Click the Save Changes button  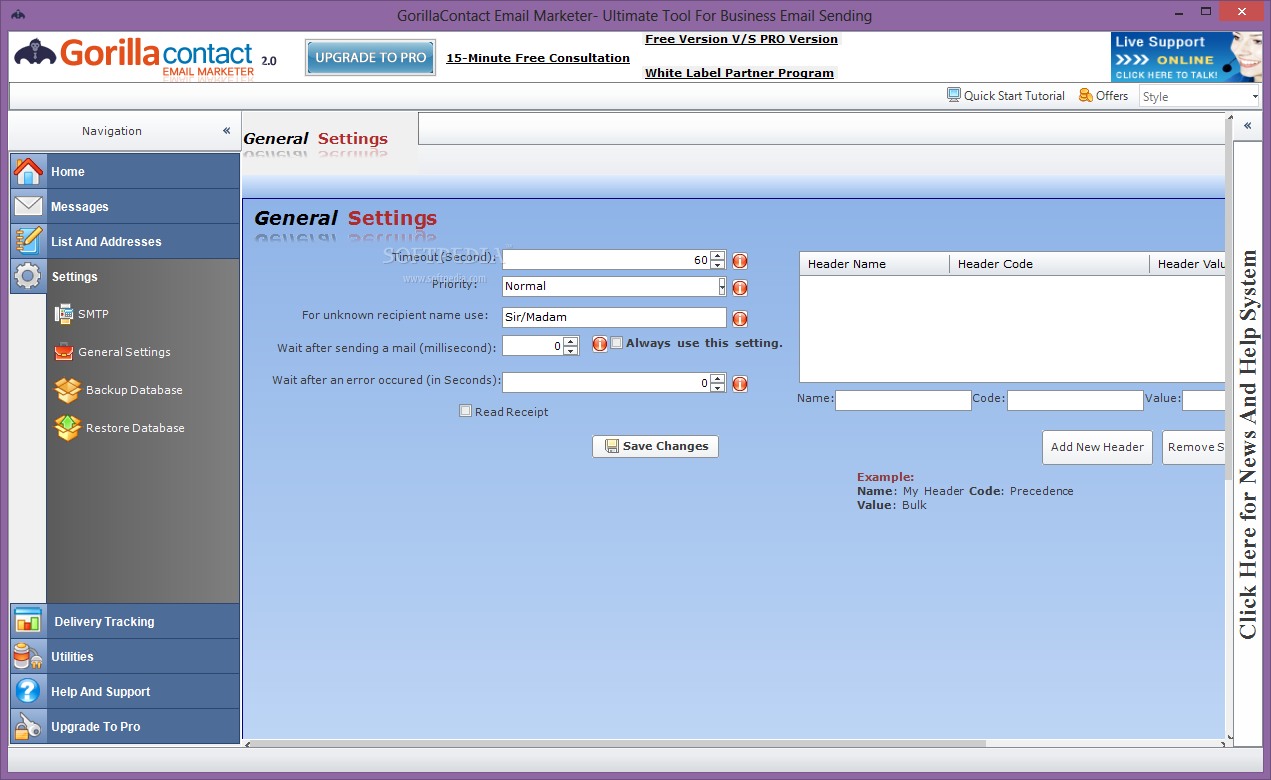[655, 446]
